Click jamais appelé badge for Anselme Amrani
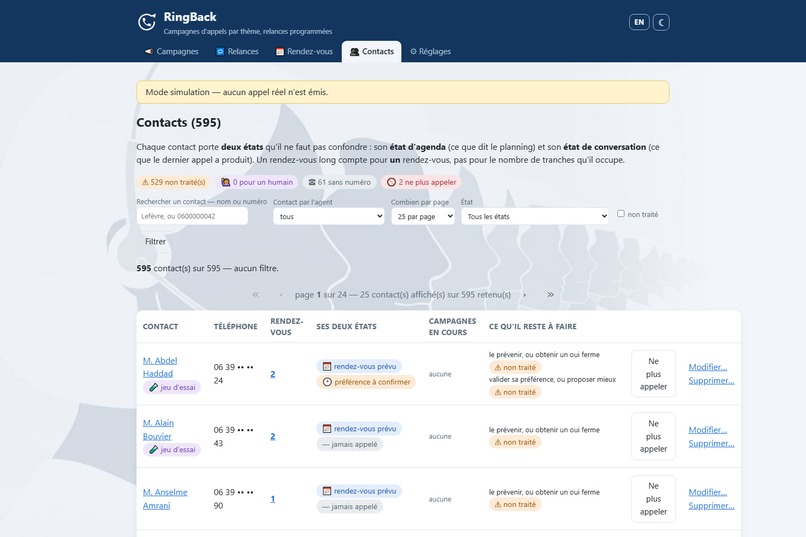 [350, 507]
